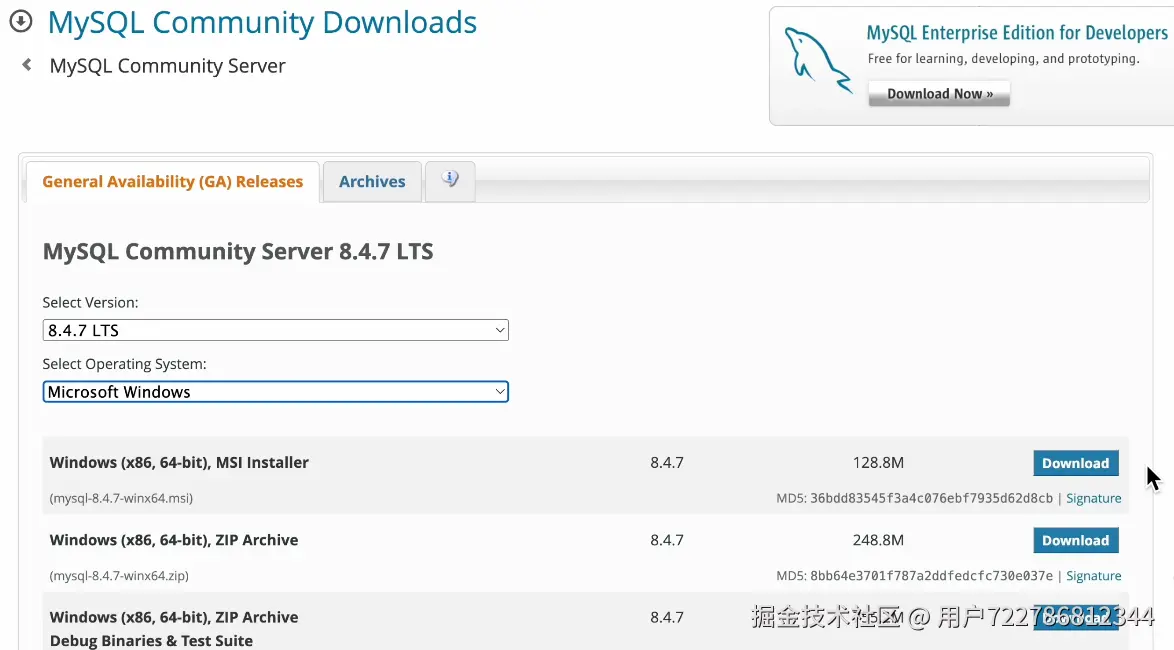This screenshot has height=650, width=1174.
Task: Click Windows (x86, 64-bit), MSI Installer title
Action: (x=179, y=463)
